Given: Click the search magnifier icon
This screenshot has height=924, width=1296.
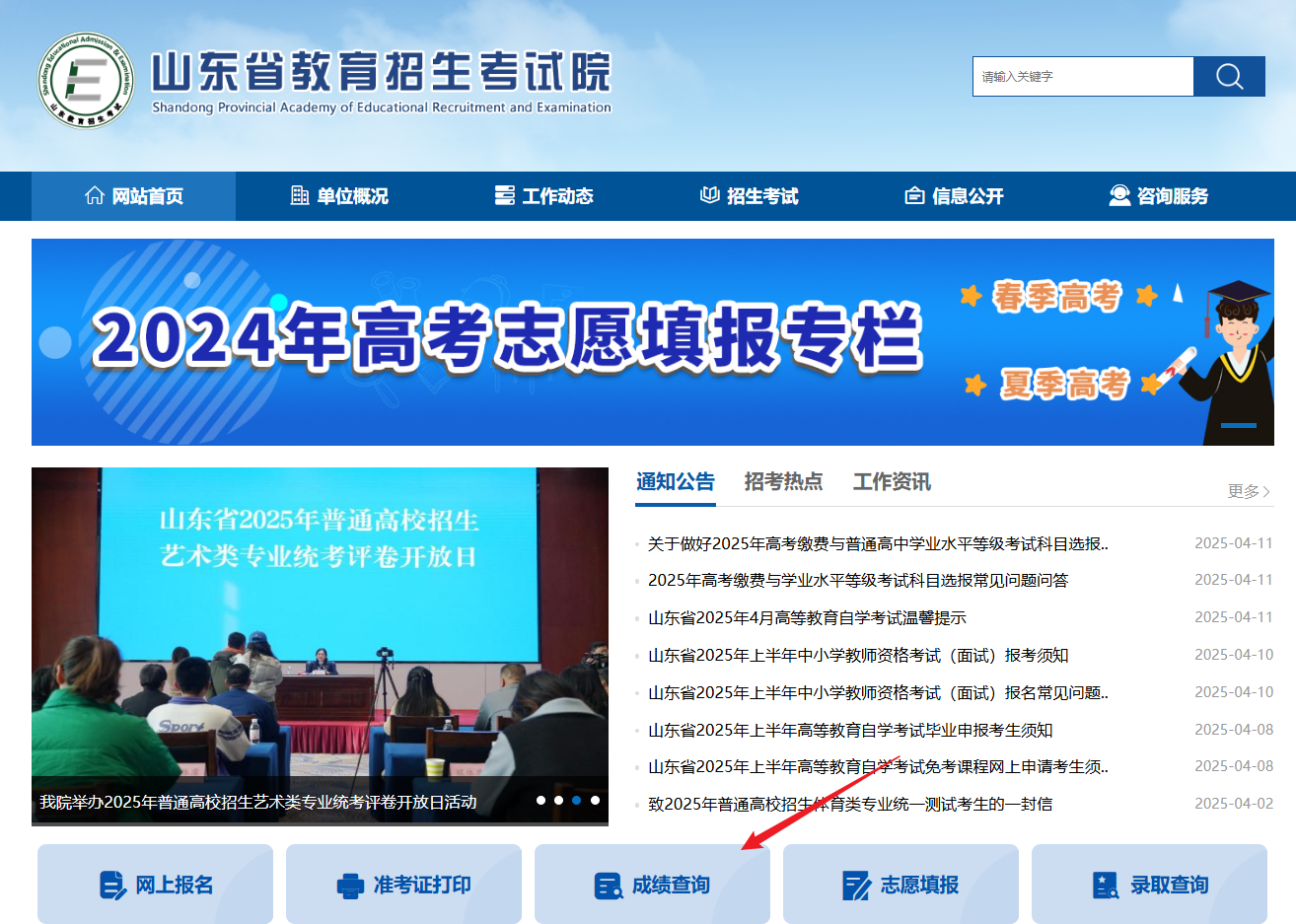Looking at the screenshot, I should click(1228, 76).
